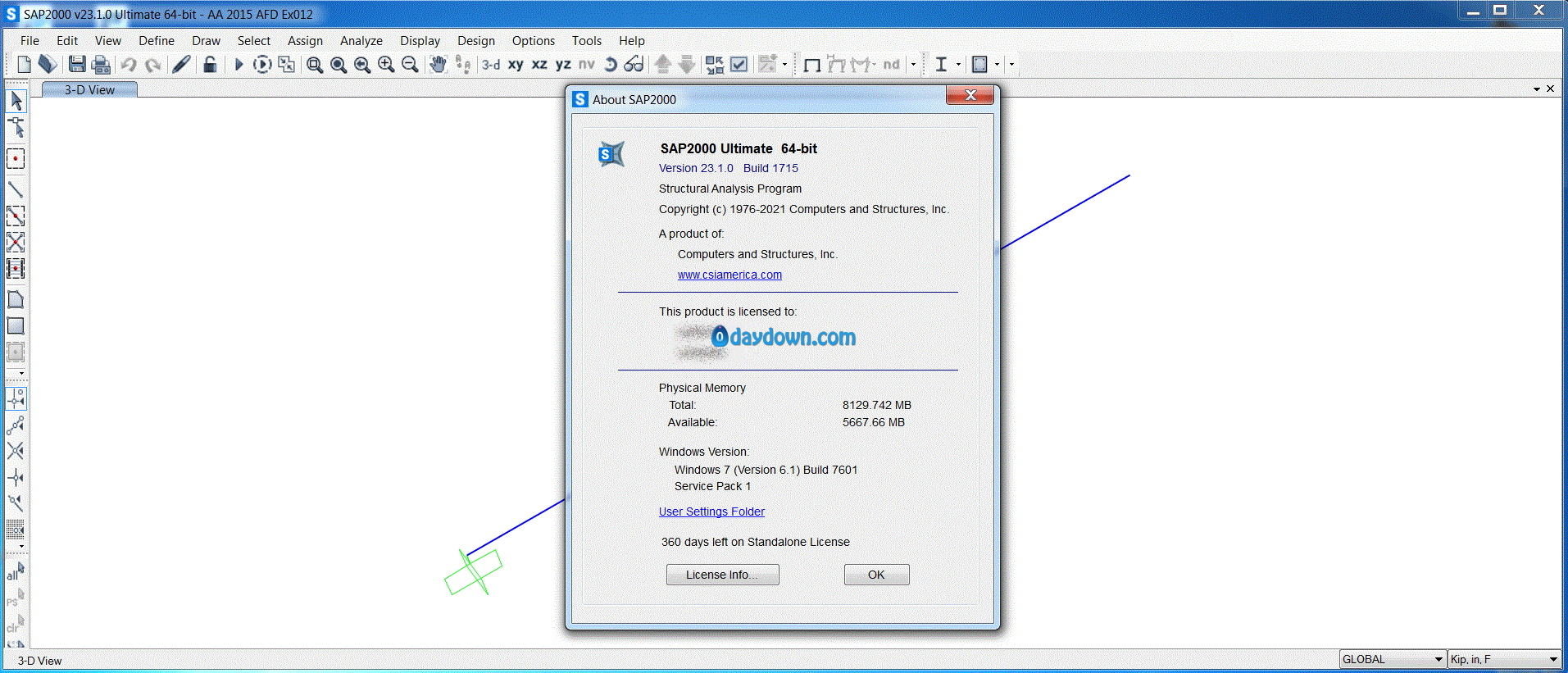Visit the www.csiamerica.com link
Screen dimensions: 1568x673
[x=729, y=275]
